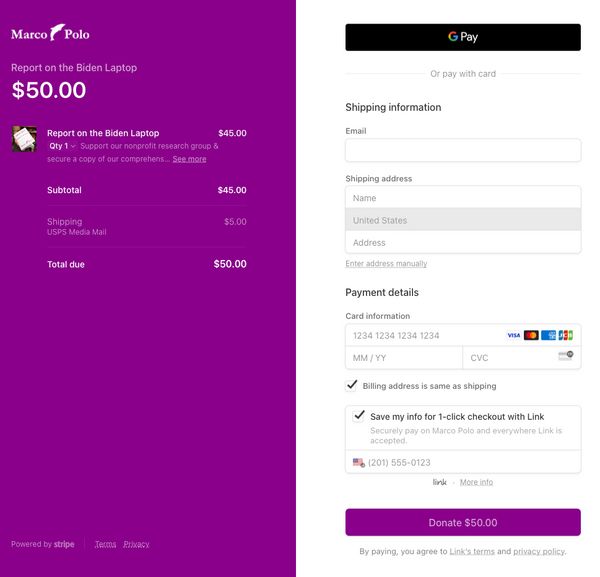The height and width of the screenshot is (577, 600).
Task: Toggle Save my info for 1-click checkout
Action: [359, 416]
